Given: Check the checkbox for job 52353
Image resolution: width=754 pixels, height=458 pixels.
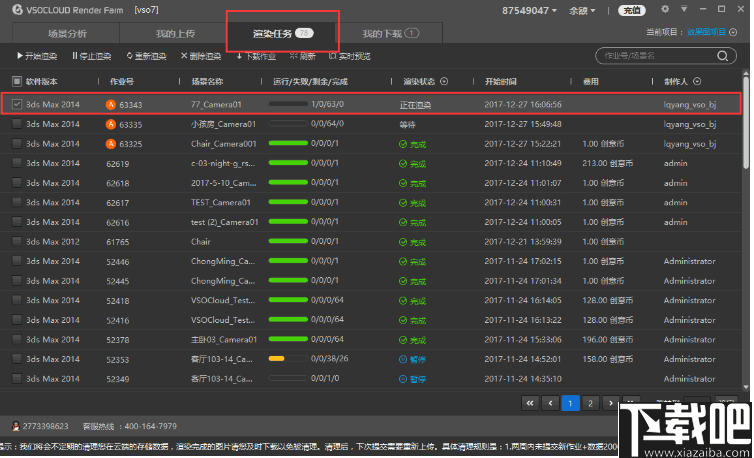Looking at the screenshot, I should (17, 359).
